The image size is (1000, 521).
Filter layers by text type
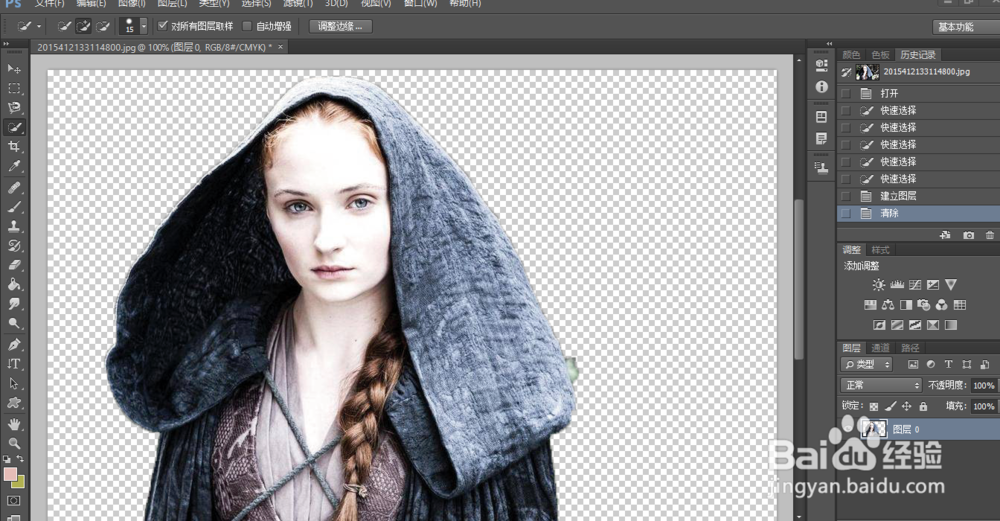point(948,365)
